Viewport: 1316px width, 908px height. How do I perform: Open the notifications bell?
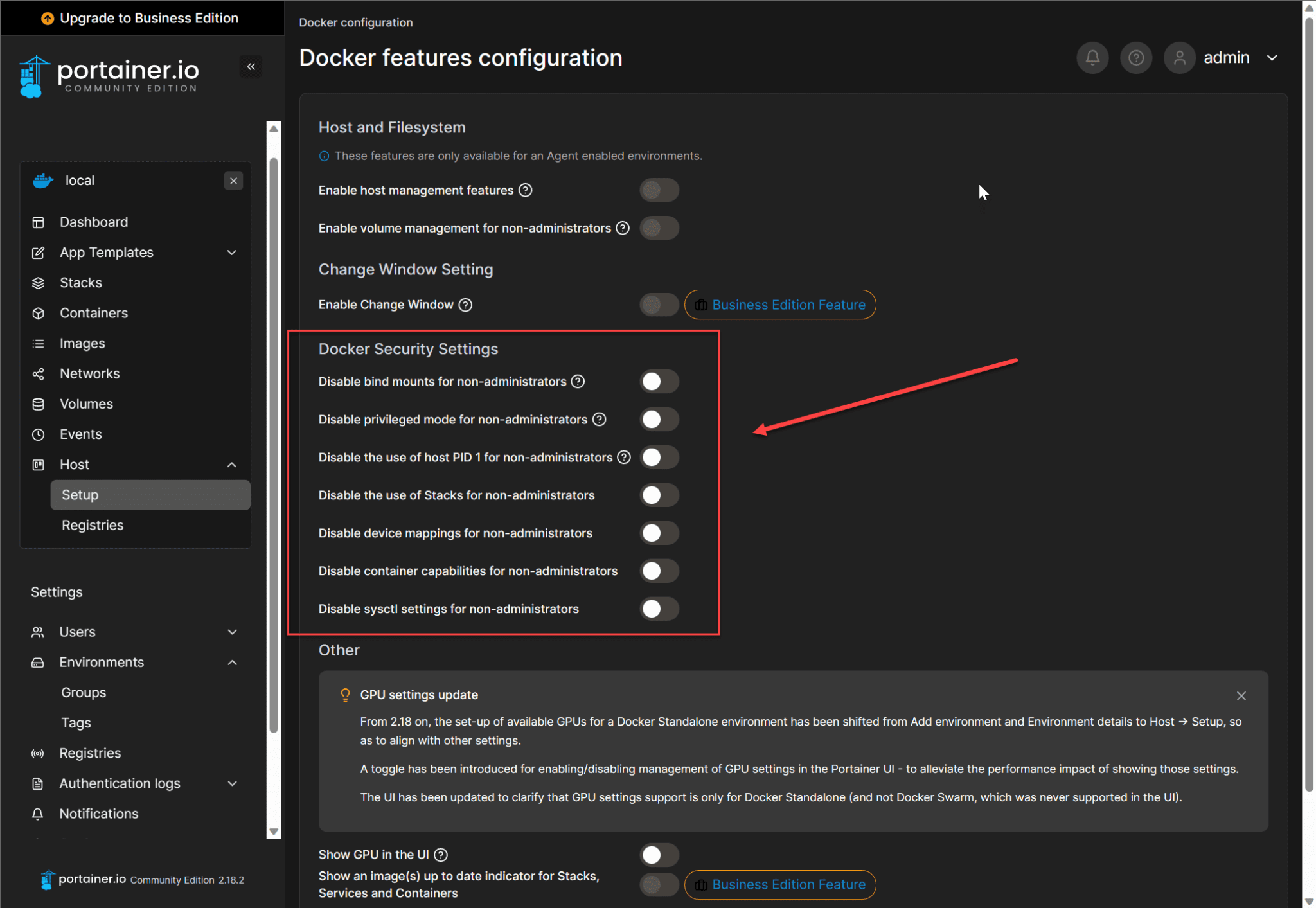[x=1092, y=57]
